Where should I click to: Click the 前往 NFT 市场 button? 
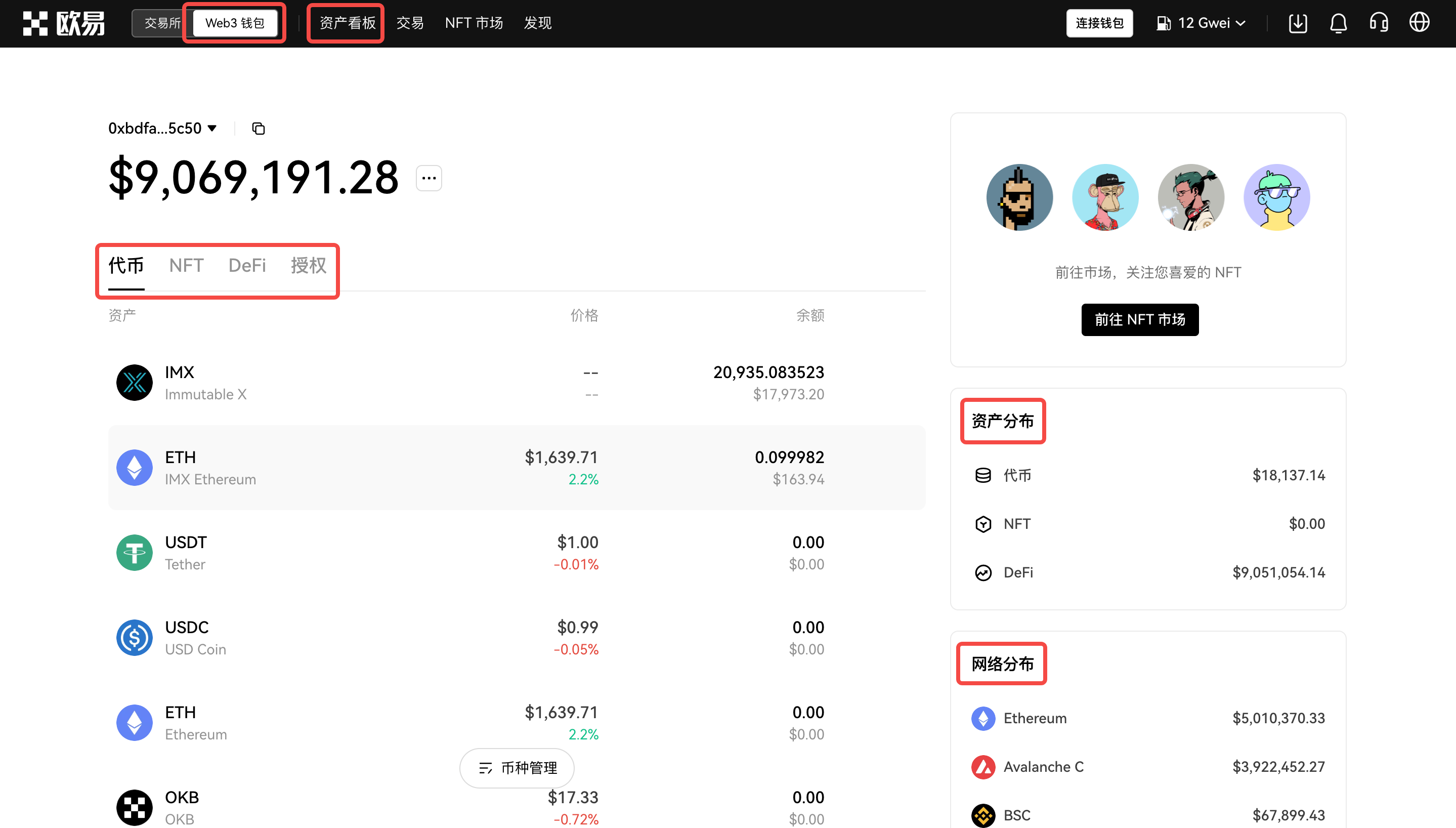1140,319
